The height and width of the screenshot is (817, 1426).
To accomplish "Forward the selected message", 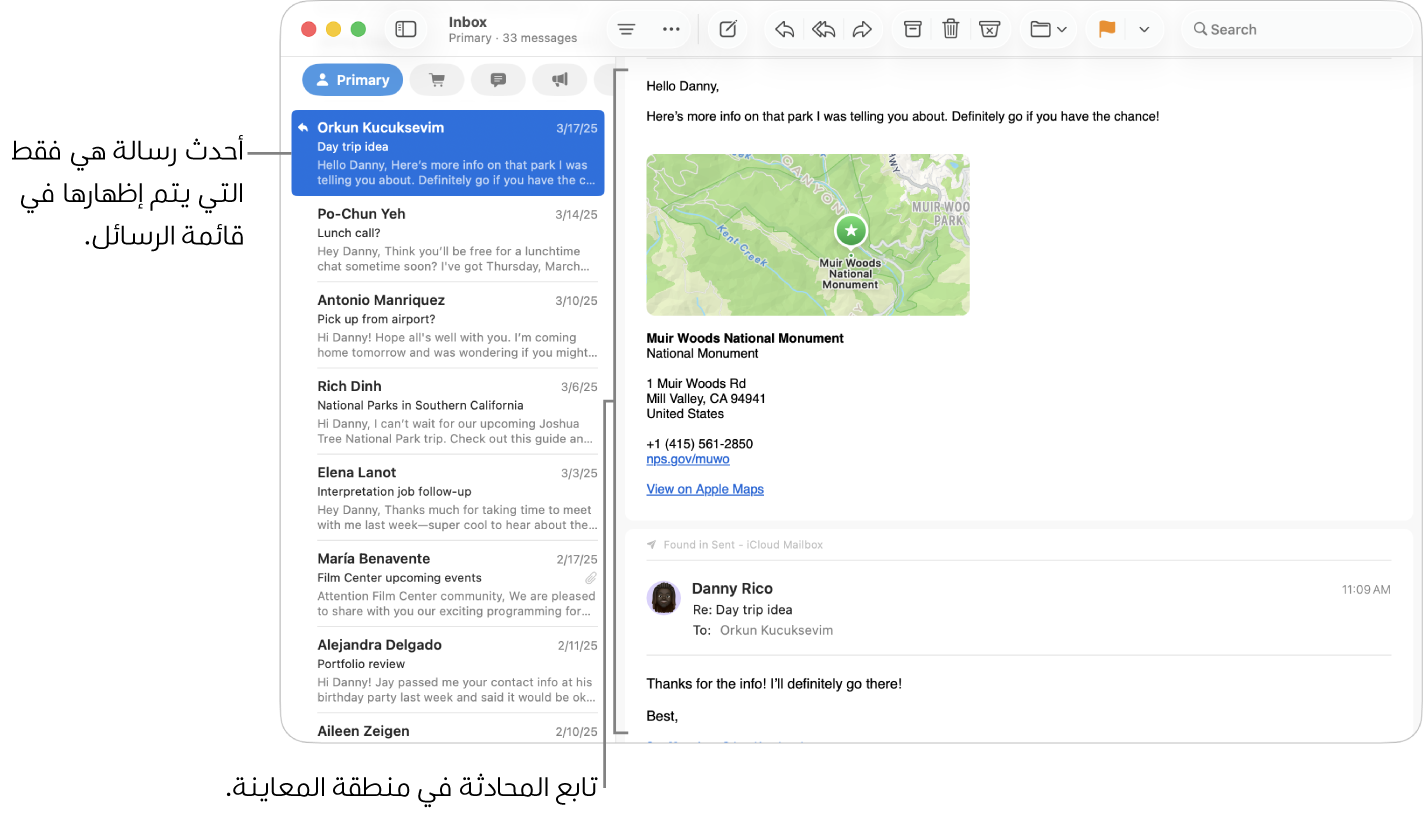I will pyautogui.click(x=862, y=30).
